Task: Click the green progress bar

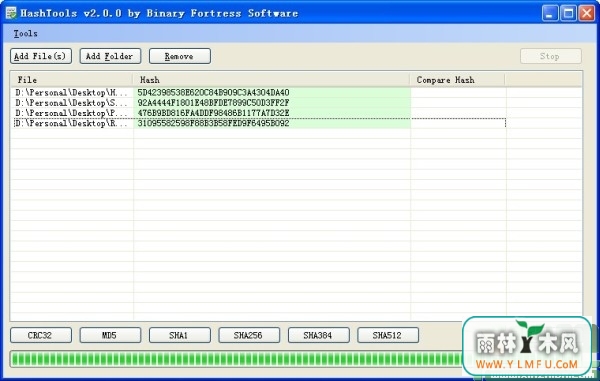Action: pos(237,359)
